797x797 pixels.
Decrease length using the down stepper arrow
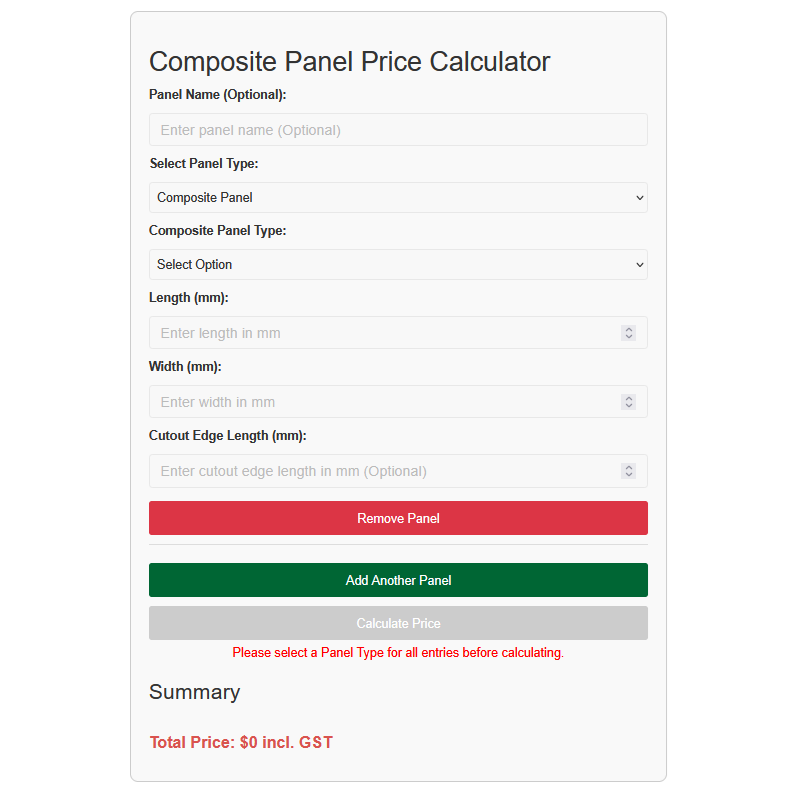click(x=629, y=337)
